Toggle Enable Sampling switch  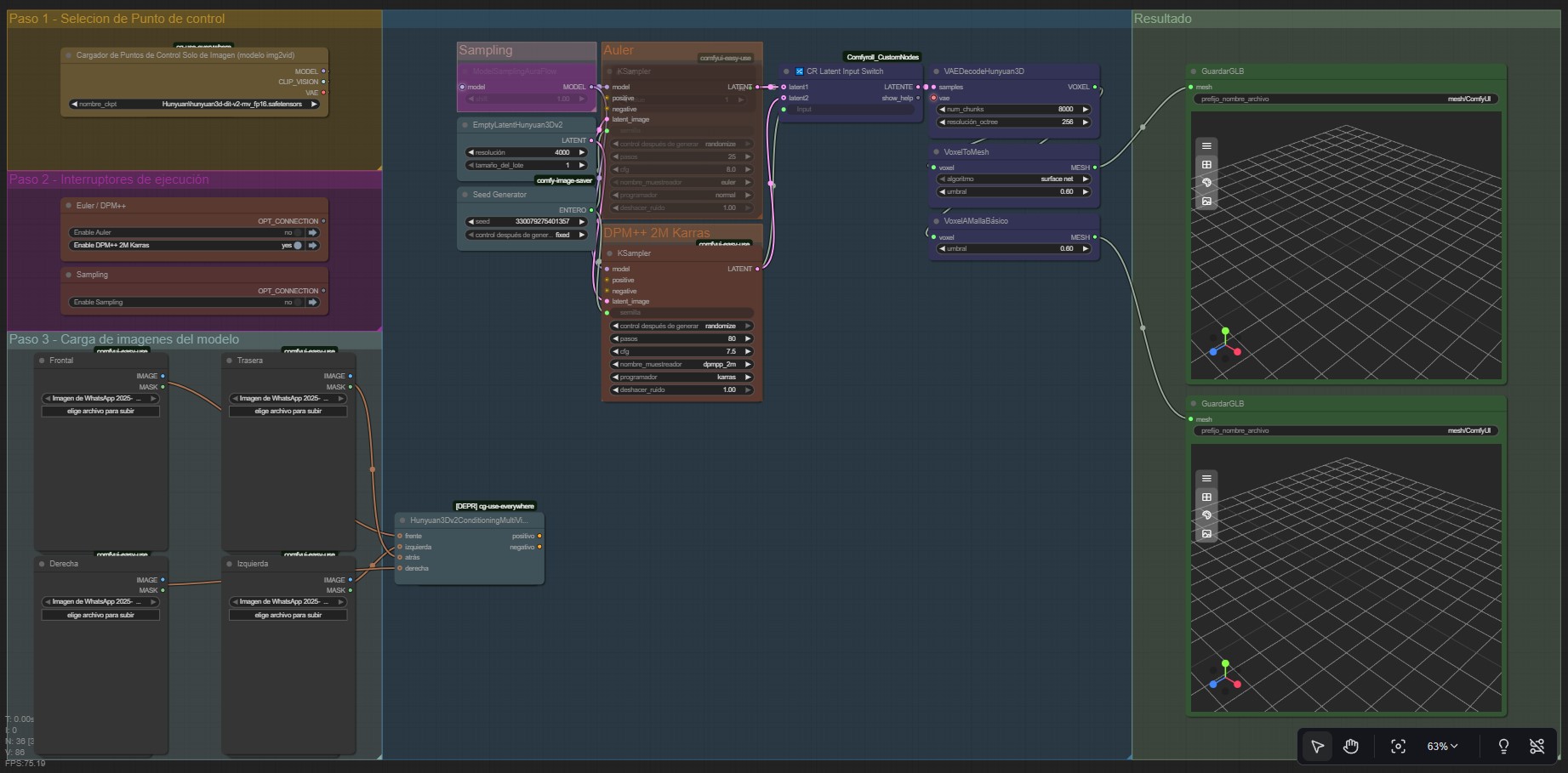pos(298,302)
